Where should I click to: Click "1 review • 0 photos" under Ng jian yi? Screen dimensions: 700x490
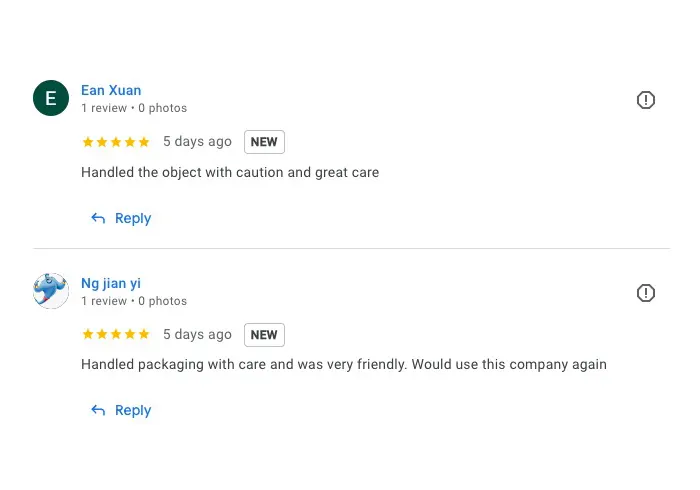134,301
